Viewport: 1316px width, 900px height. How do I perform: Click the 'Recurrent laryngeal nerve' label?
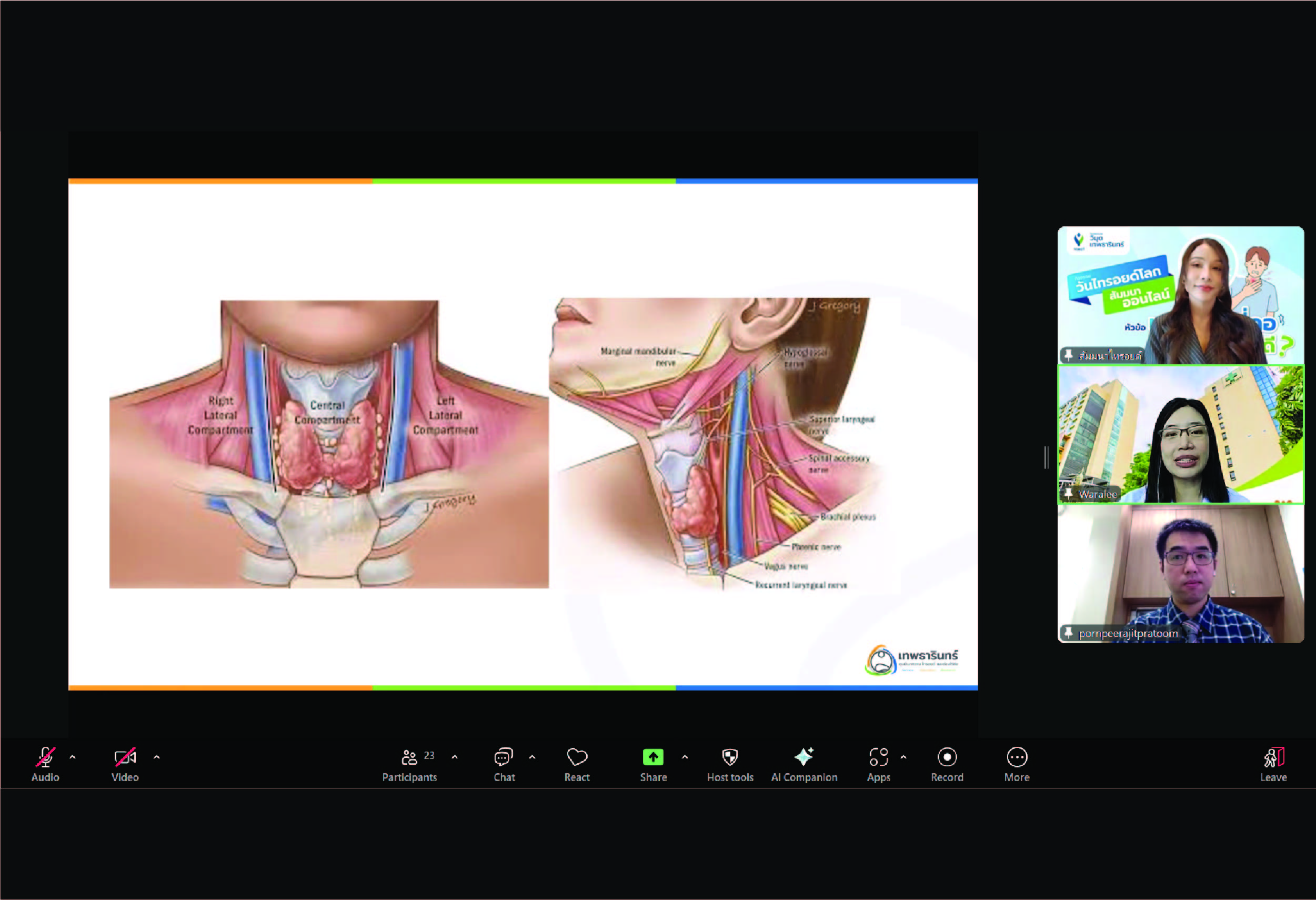801,585
